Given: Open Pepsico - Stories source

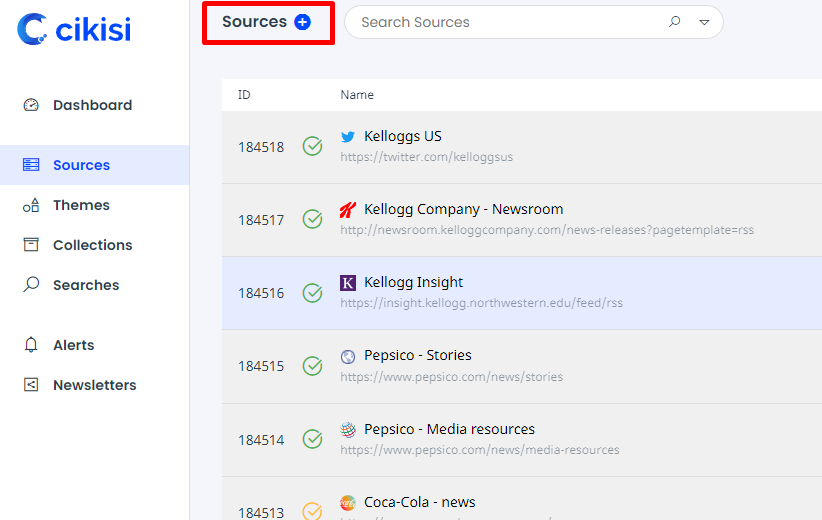Looking at the screenshot, I should click(x=418, y=355).
